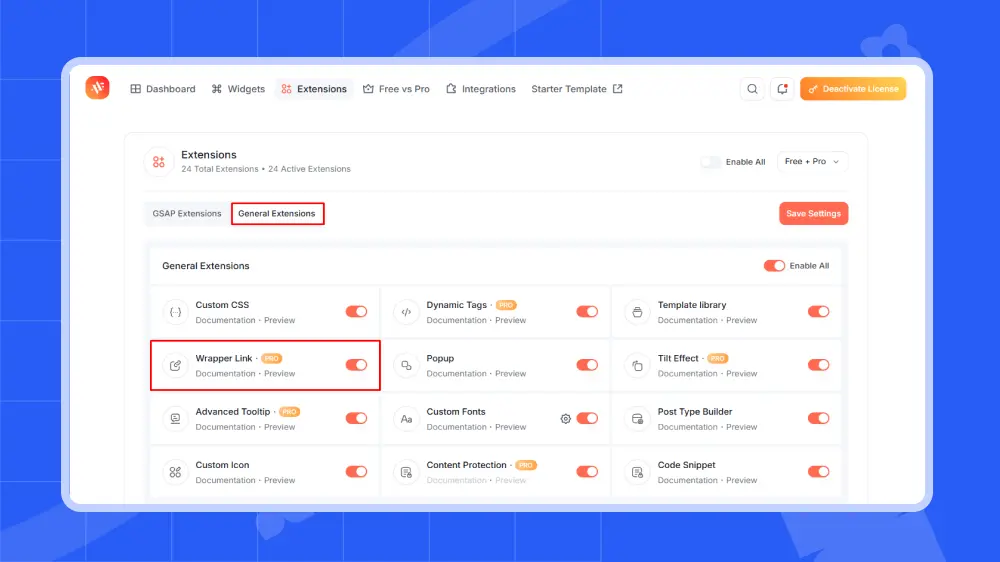Turn off the Custom Icon toggle

[x=357, y=471]
